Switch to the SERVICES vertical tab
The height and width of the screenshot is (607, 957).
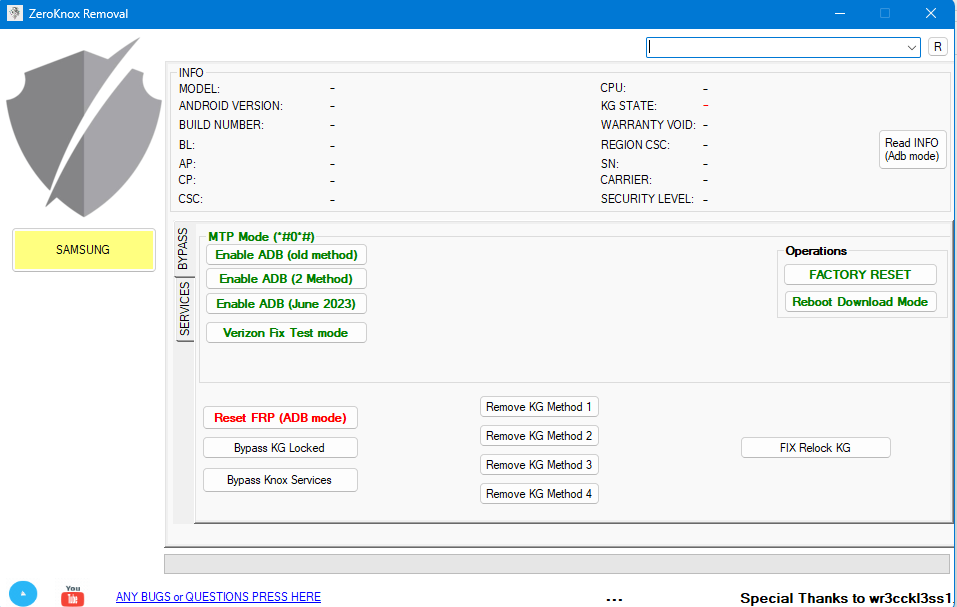[x=185, y=309]
